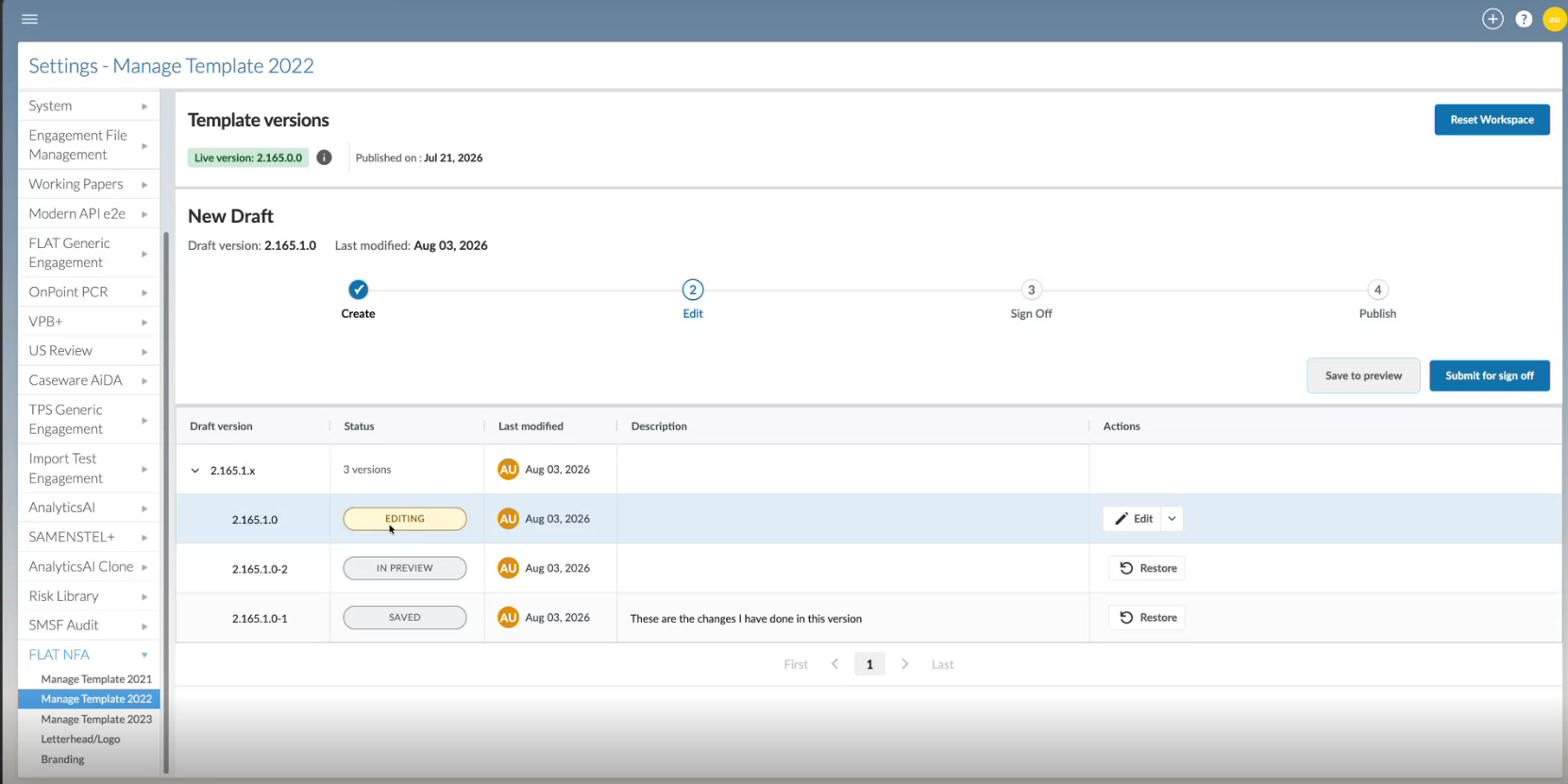1568x784 pixels.
Task: Click the completed Create step checkmark
Action: (358, 290)
